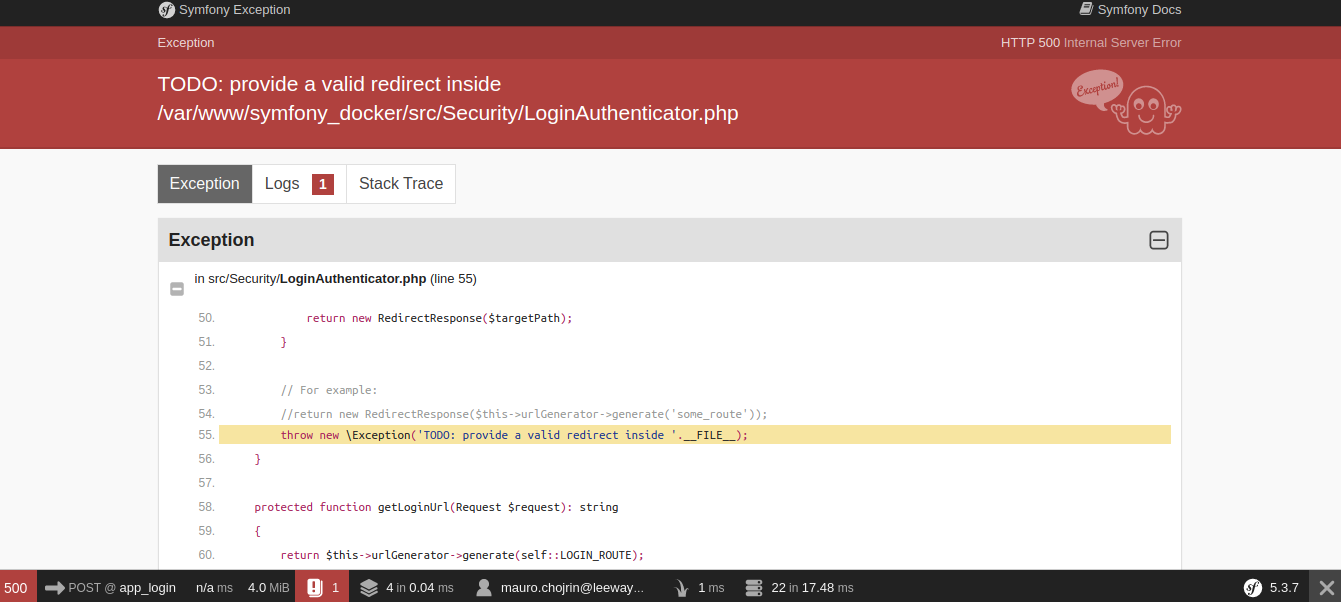Click the user icon for mauro.chojrin security

click(484, 587)
